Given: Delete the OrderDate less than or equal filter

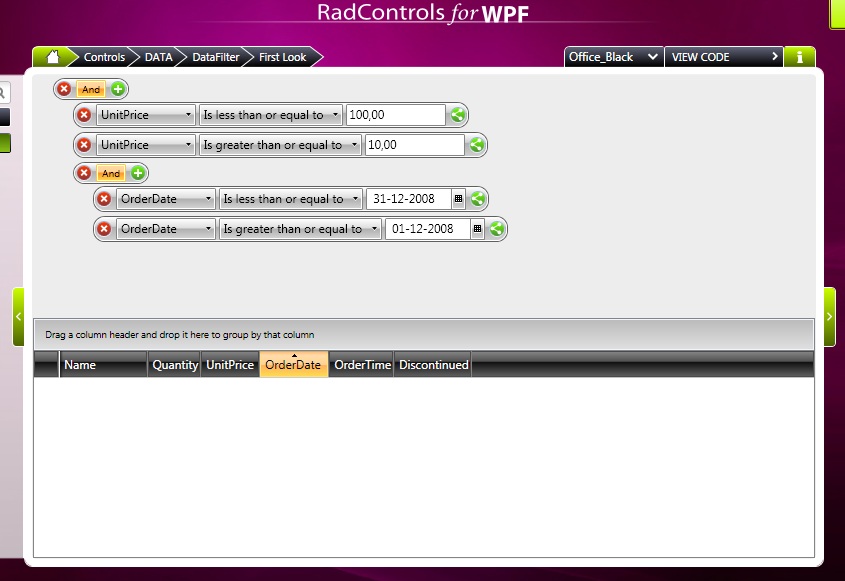Looking at the screenshot, I should click(x=104, y=199).
